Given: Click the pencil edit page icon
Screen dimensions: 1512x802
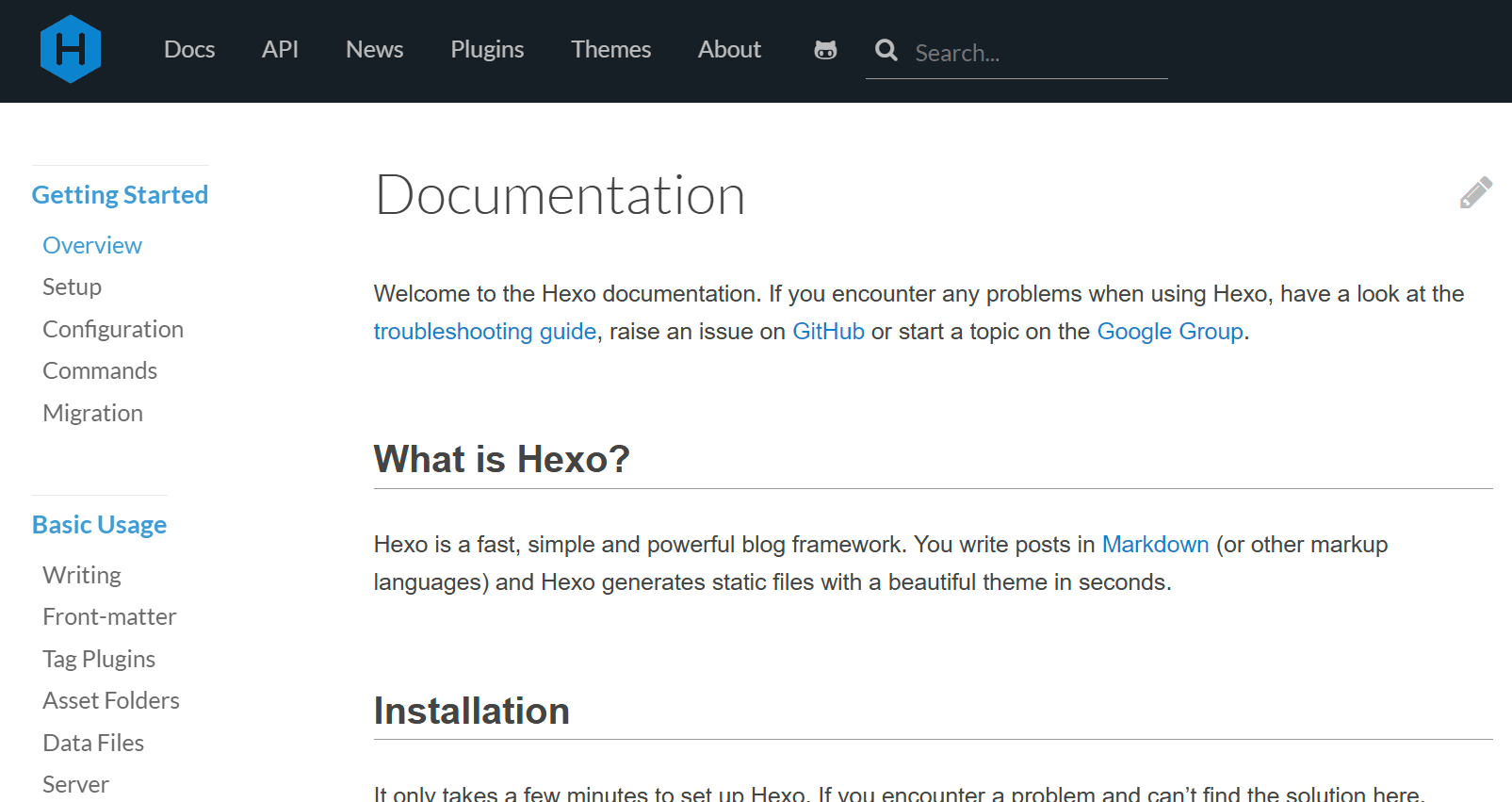Looking at the screenshot, I should 1476,192.
